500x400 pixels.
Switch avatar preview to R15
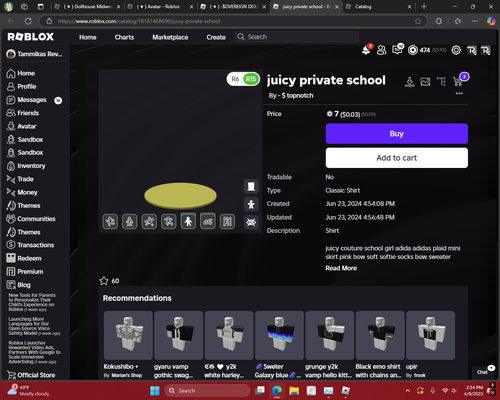251,79
